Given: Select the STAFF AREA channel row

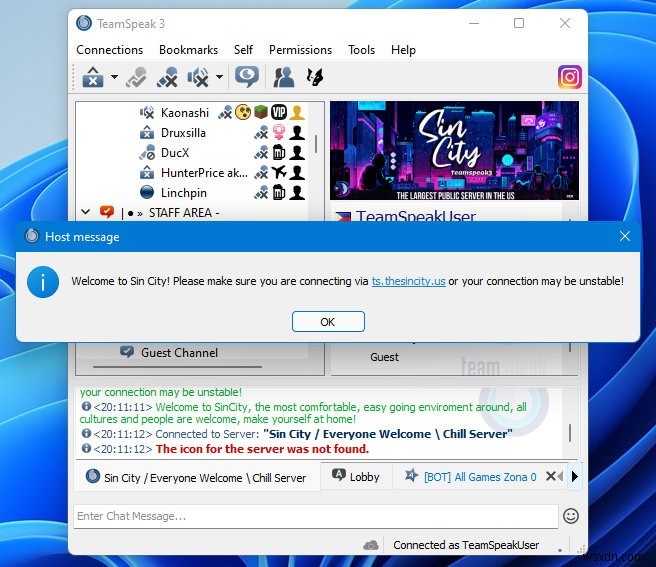Looking at the screenshot, I should [x=194, y=213].
